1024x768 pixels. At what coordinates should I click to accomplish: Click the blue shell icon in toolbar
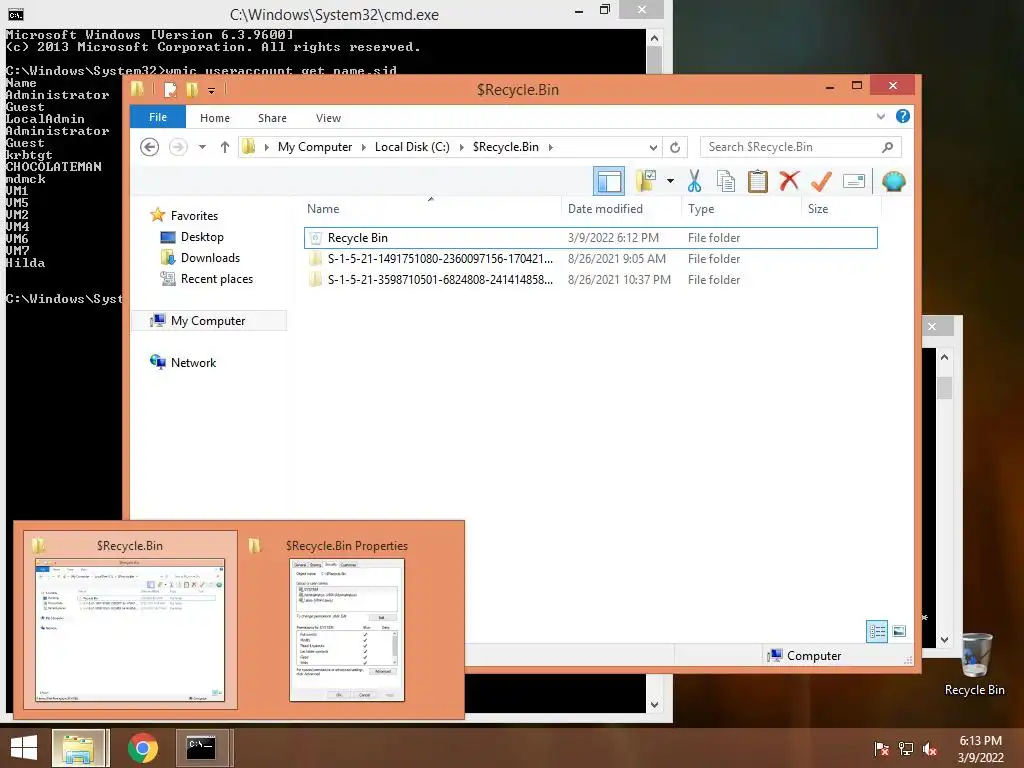(893, 181)
